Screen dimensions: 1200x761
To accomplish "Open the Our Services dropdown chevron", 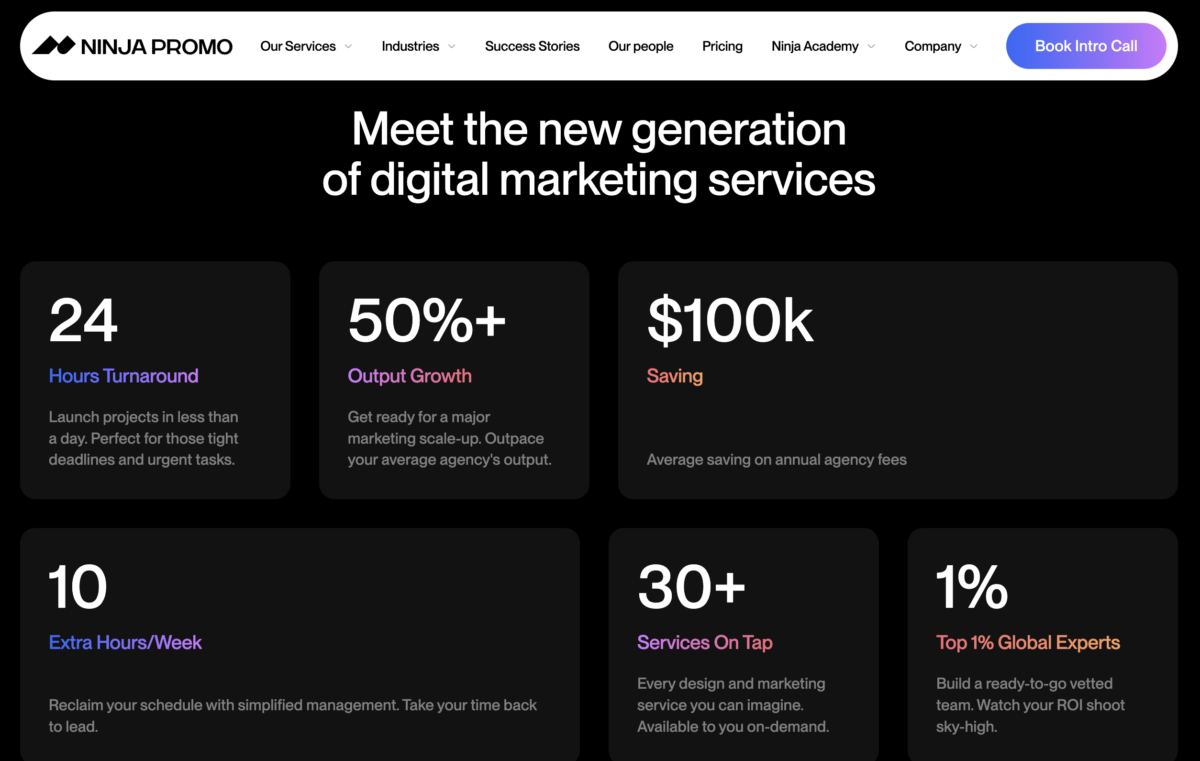I will click(x=348, y=46).
